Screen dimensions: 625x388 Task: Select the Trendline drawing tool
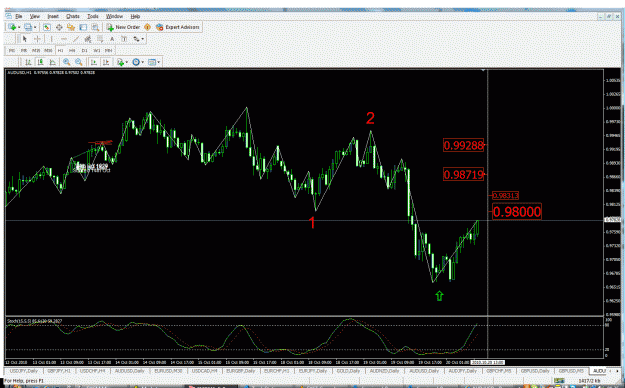(x=76, y=39)
